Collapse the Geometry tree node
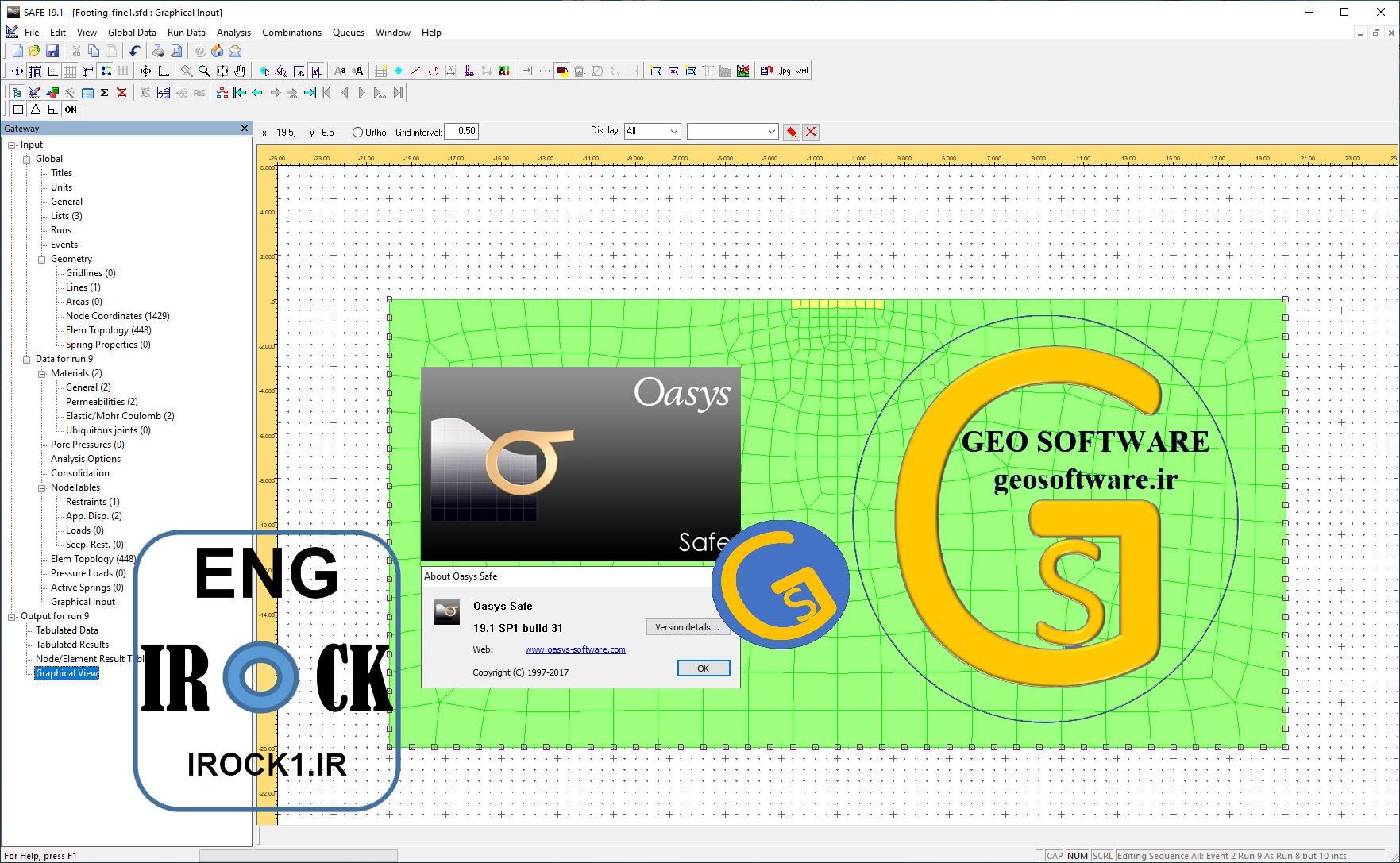 tap(42, 259)
